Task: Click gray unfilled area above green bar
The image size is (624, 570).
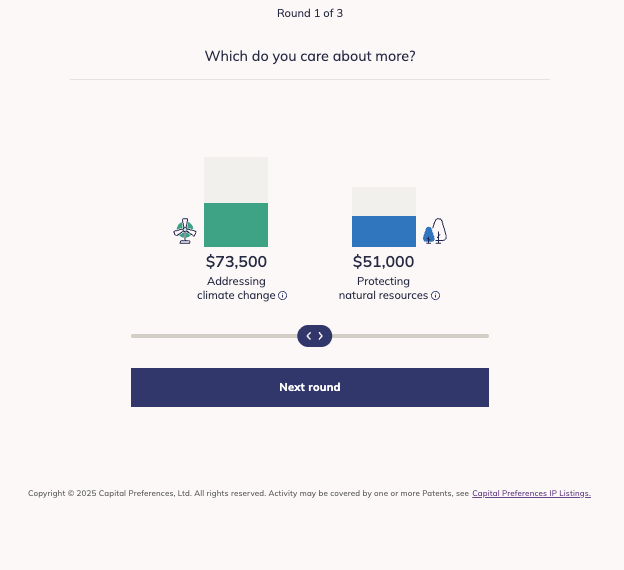Action: click(x=236, y=180)
